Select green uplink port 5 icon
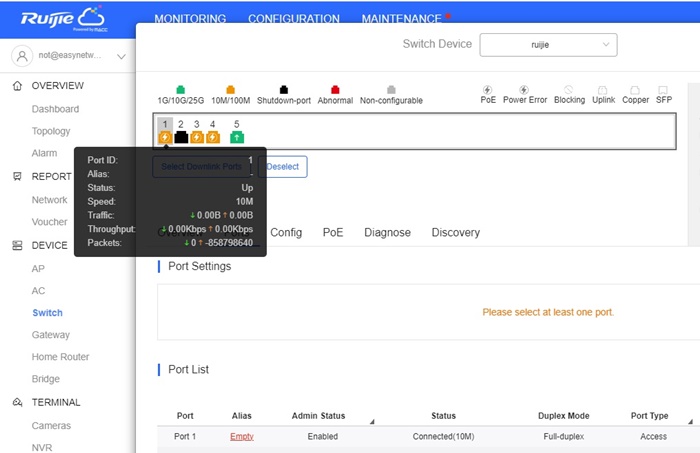Screen dimensions: 700x453 [237, 137]
